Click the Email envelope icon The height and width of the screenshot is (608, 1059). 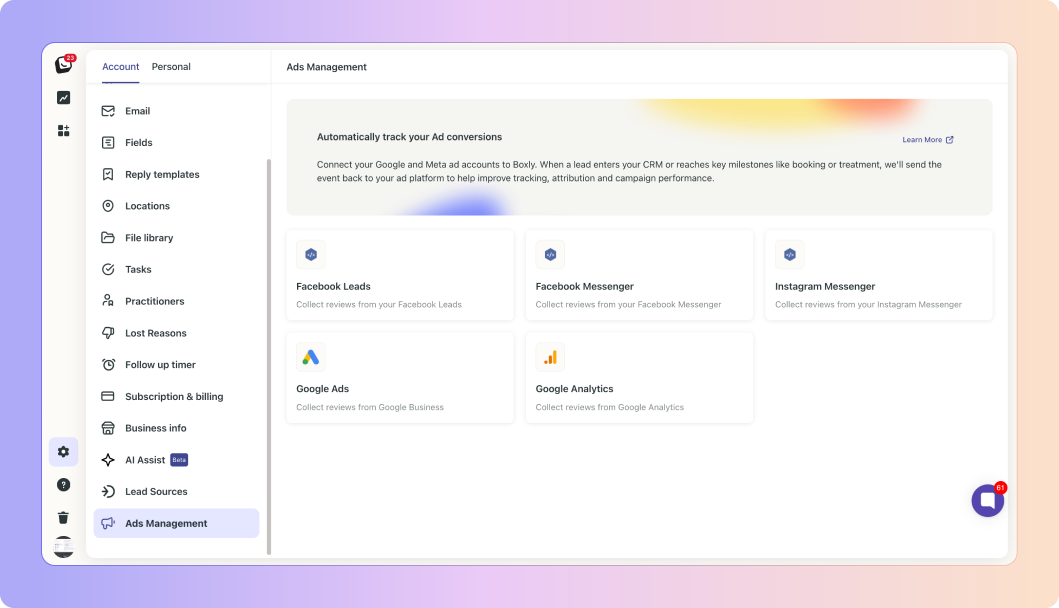pos(108,111)
